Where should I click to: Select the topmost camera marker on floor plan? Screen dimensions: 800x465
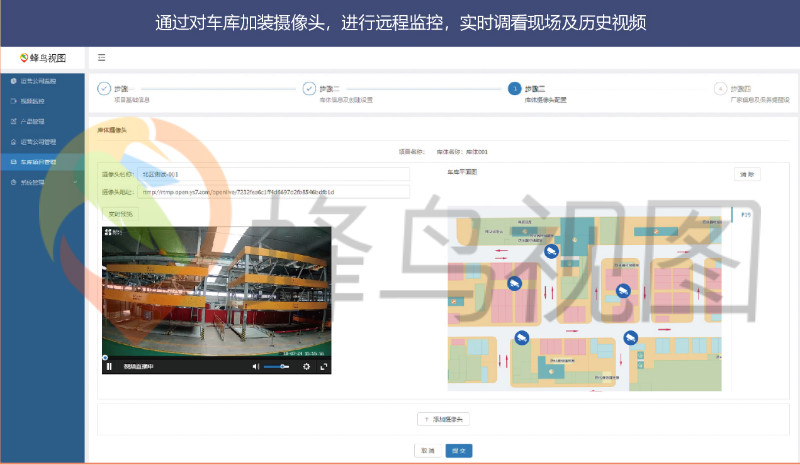pos(551,251)
